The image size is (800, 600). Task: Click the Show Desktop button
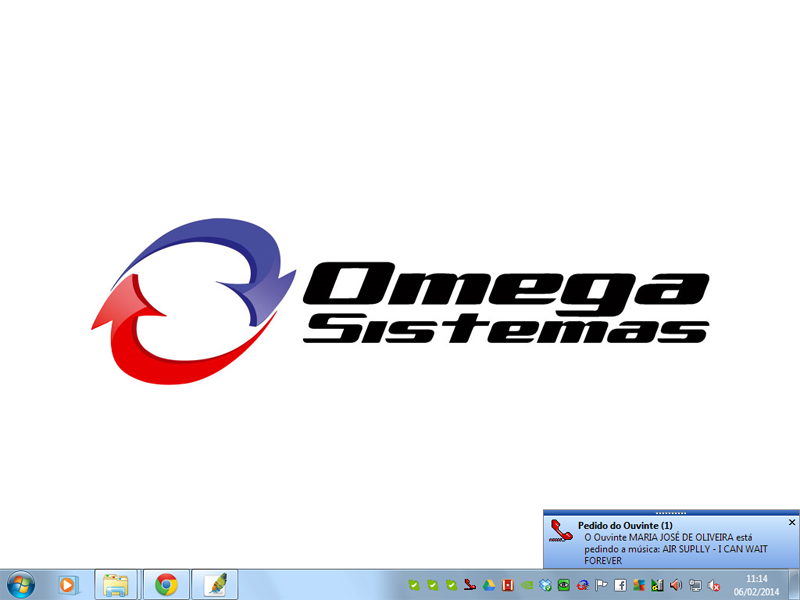(794, 585)
